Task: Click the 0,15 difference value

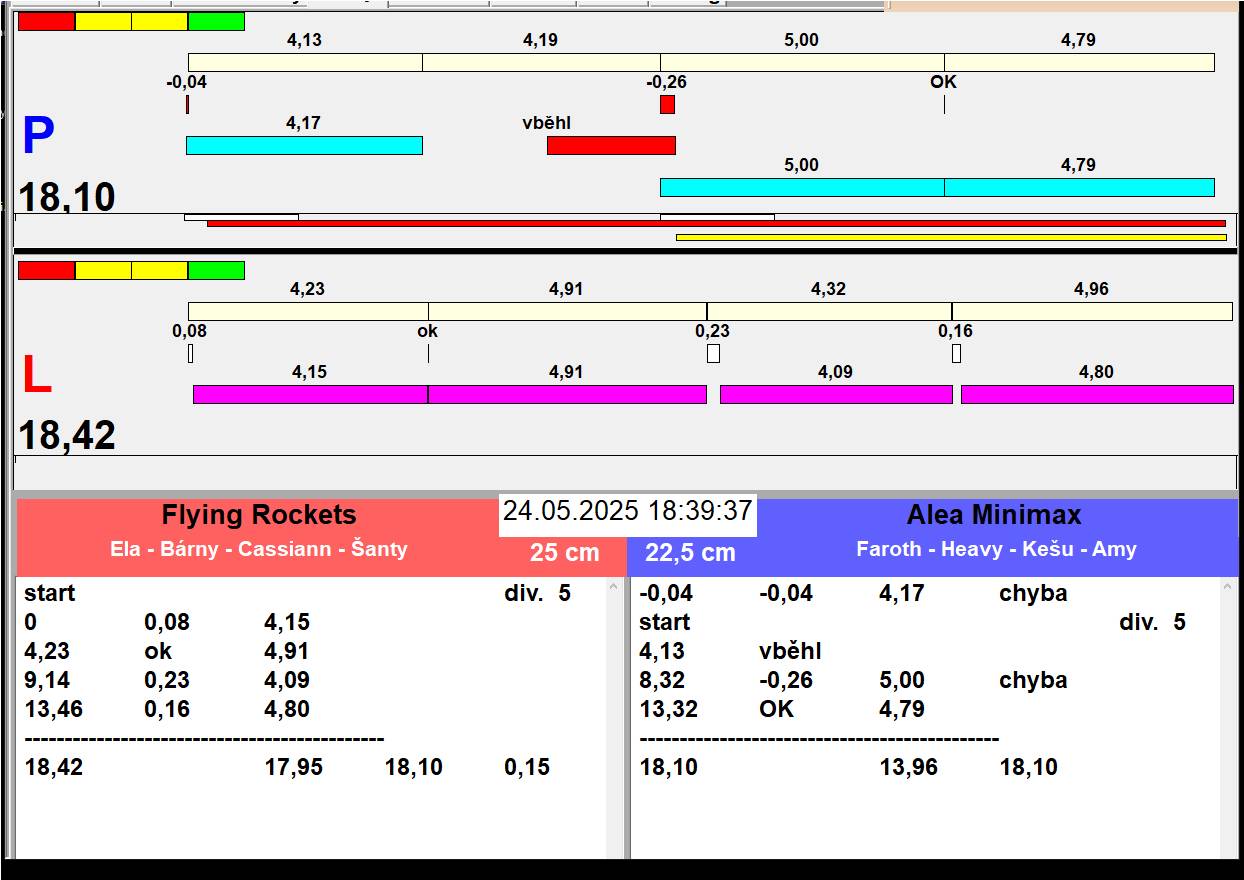Action: (x=527, y=767)
